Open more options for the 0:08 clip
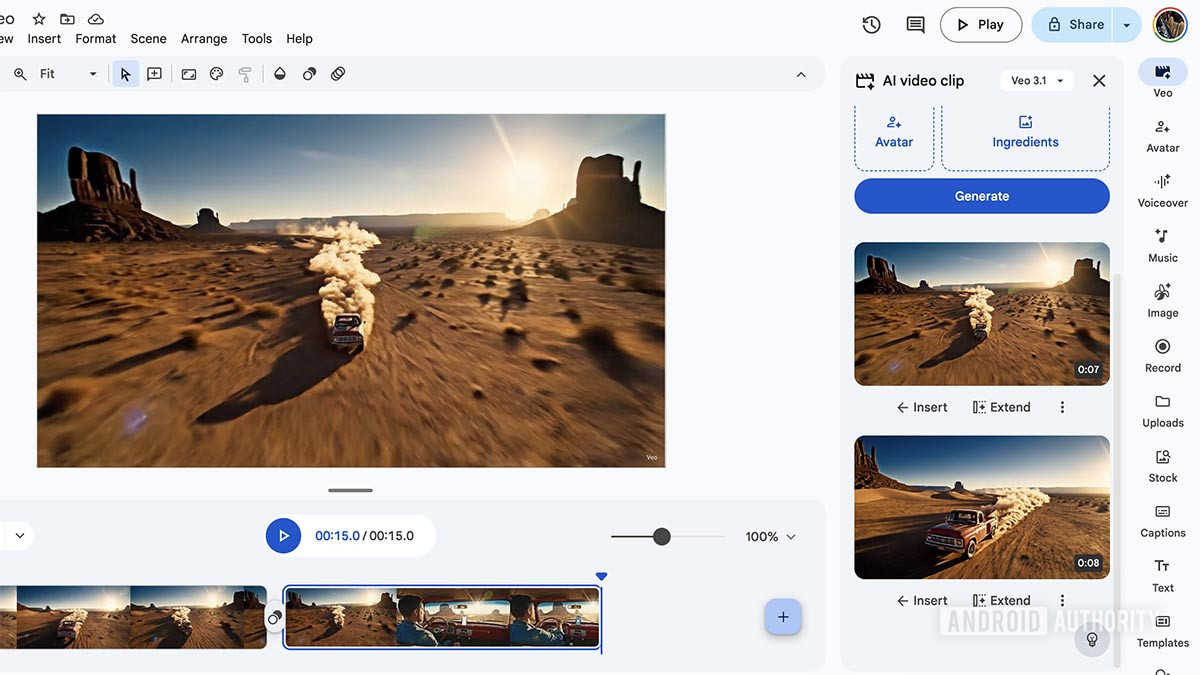The image size is (1200, 675). point(1062,600)
